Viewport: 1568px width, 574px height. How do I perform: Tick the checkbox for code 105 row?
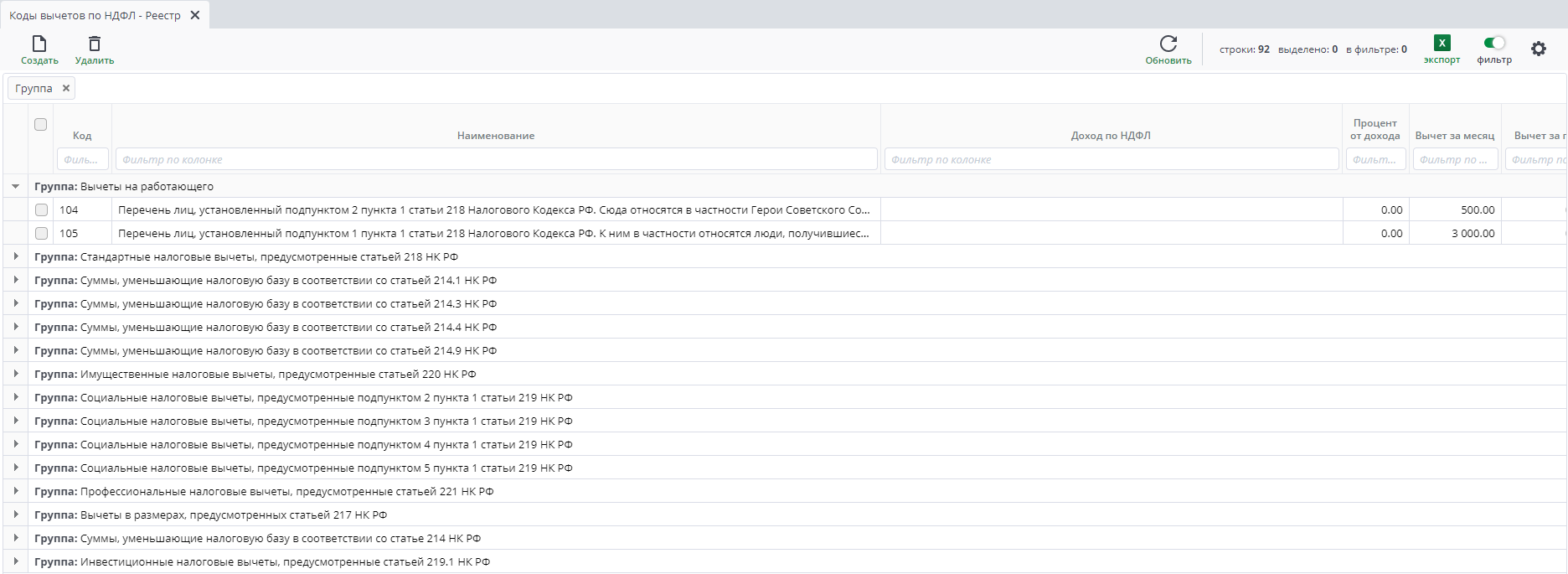pos(41,234)
